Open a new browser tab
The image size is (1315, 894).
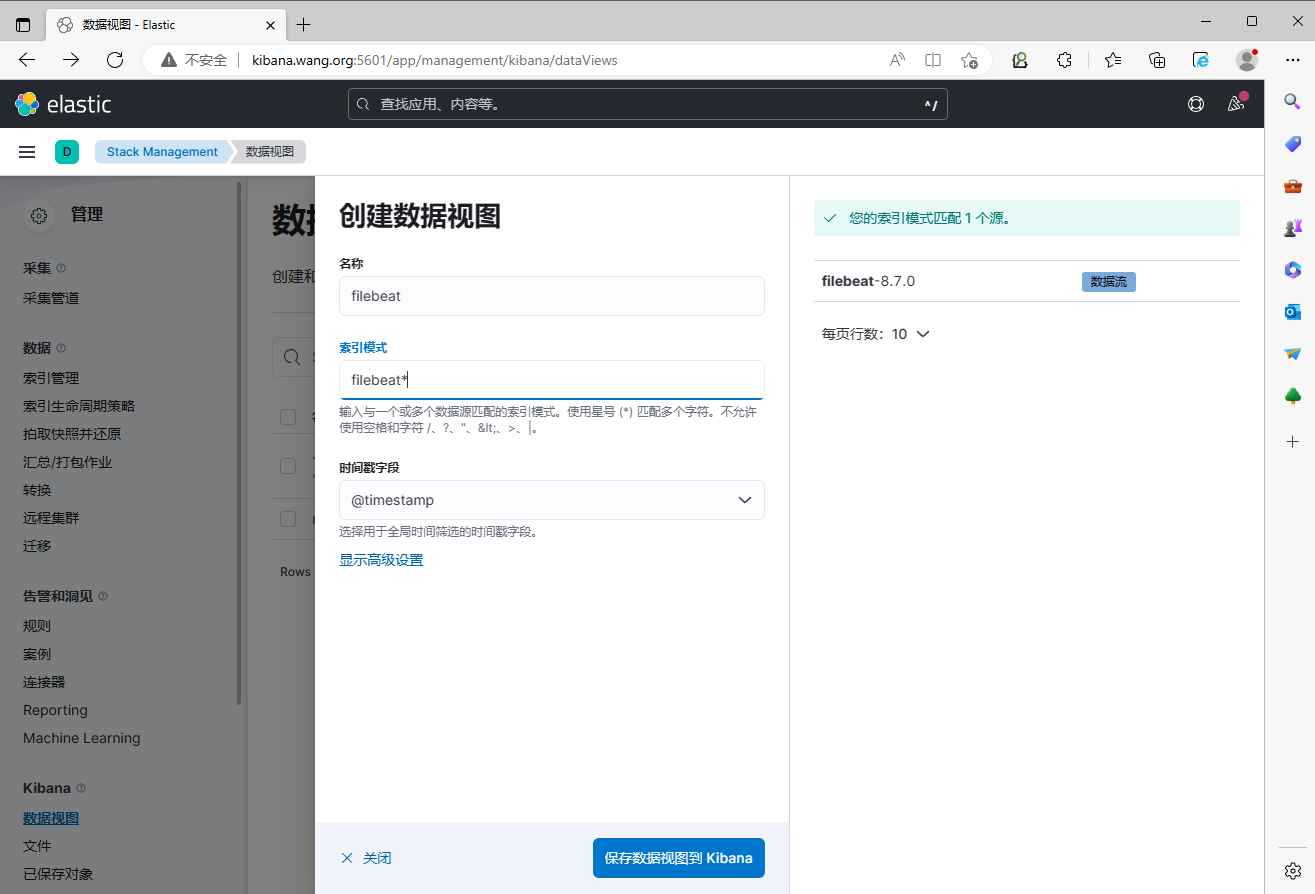point(304,24)
